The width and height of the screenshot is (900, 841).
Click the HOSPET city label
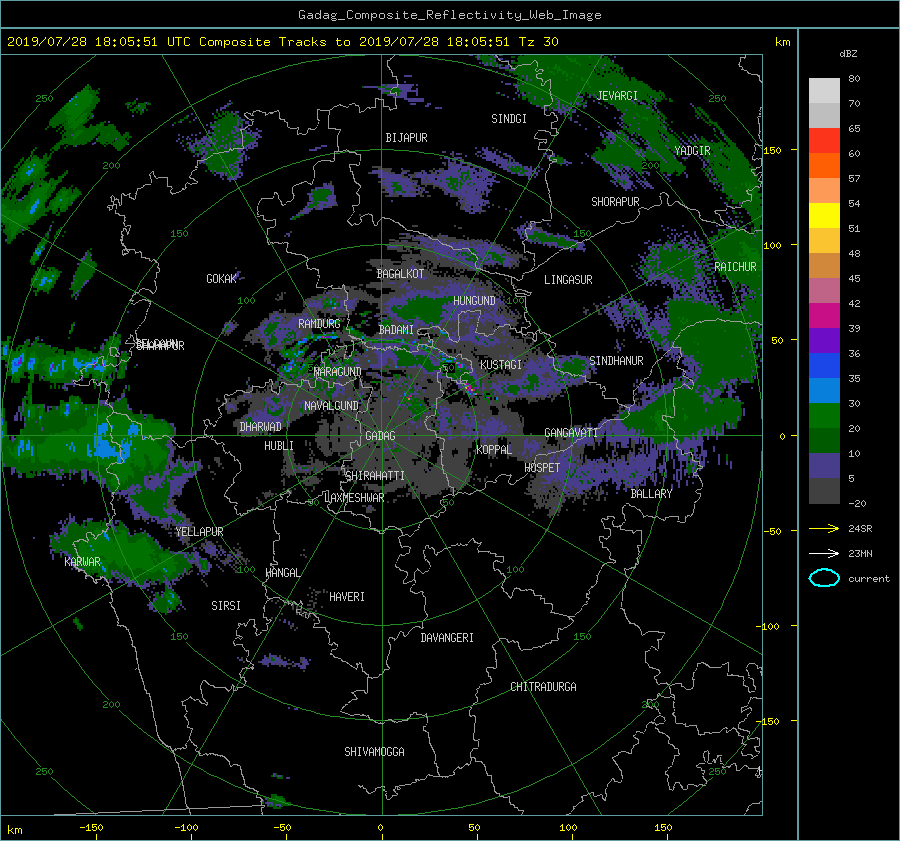[542, 468]
